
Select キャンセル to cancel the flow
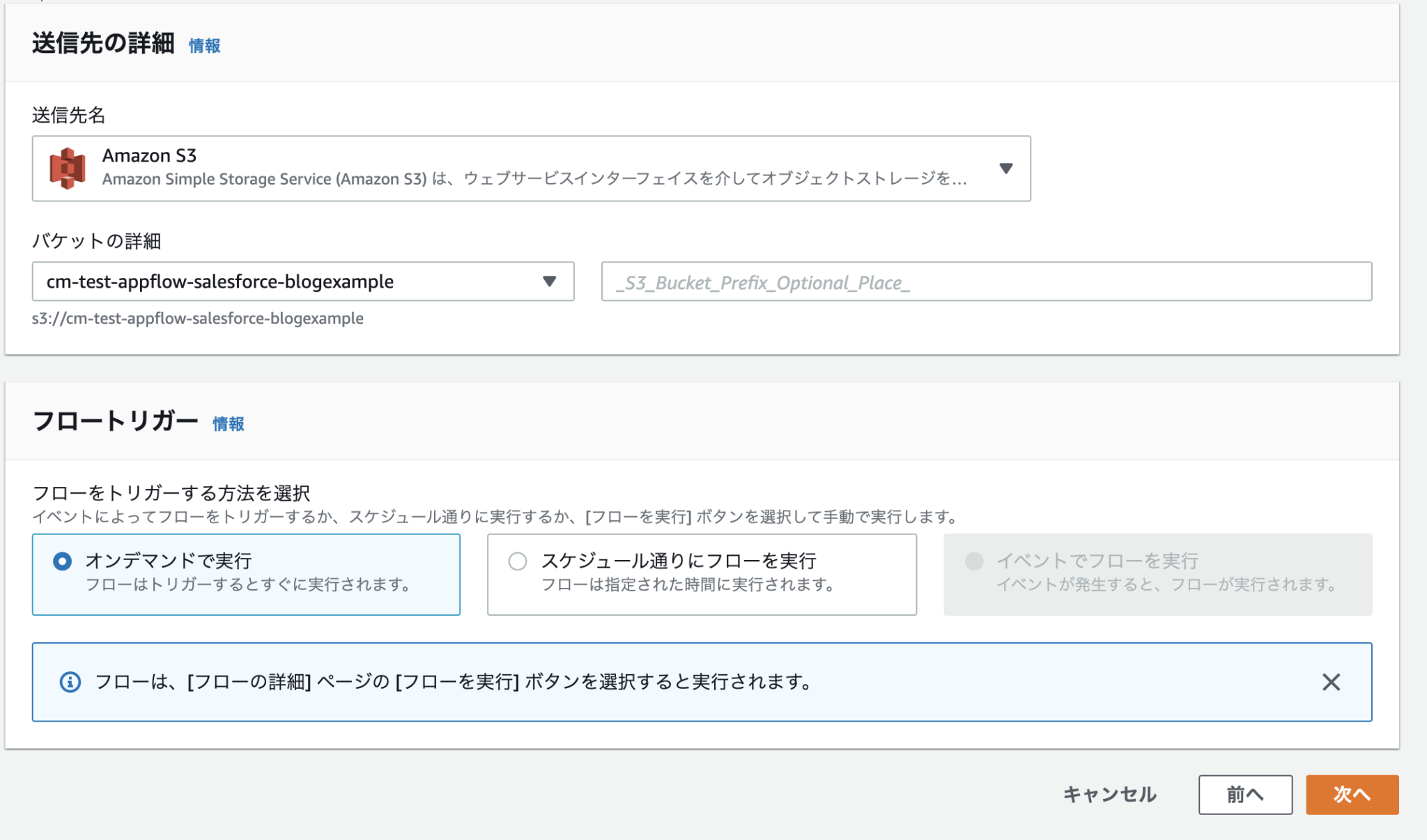tap(1109, 794)
